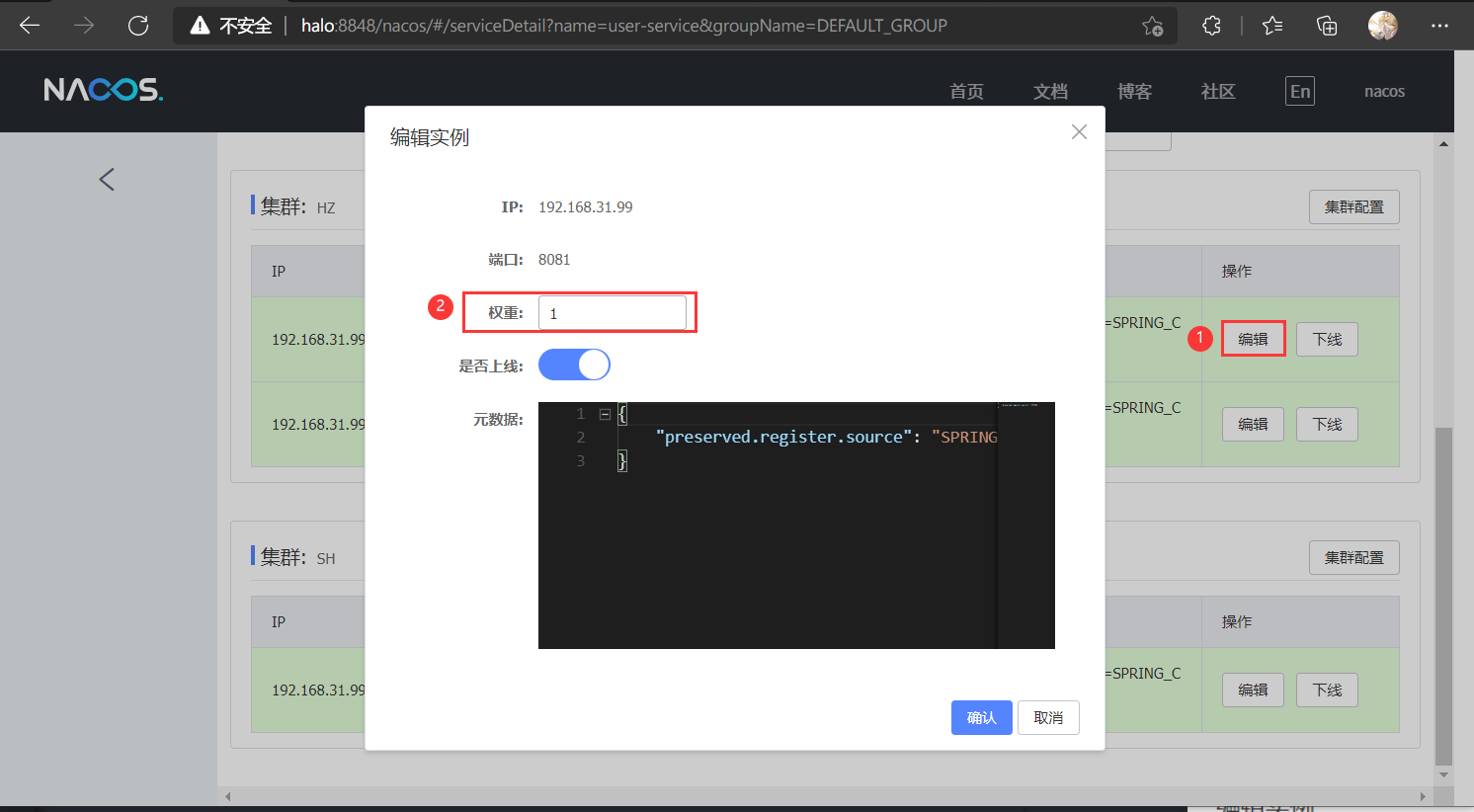
Task: Reload the page with refresh icon
Action: pyautogui.click(x=138, y=26)
